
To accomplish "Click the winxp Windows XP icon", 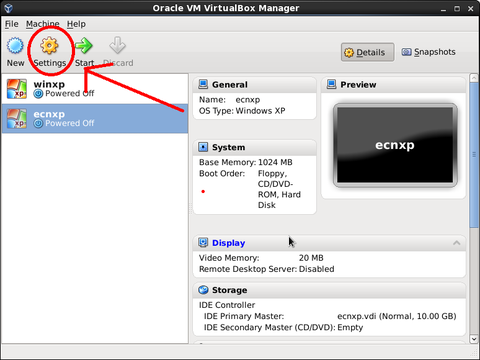I will point(17,89).
